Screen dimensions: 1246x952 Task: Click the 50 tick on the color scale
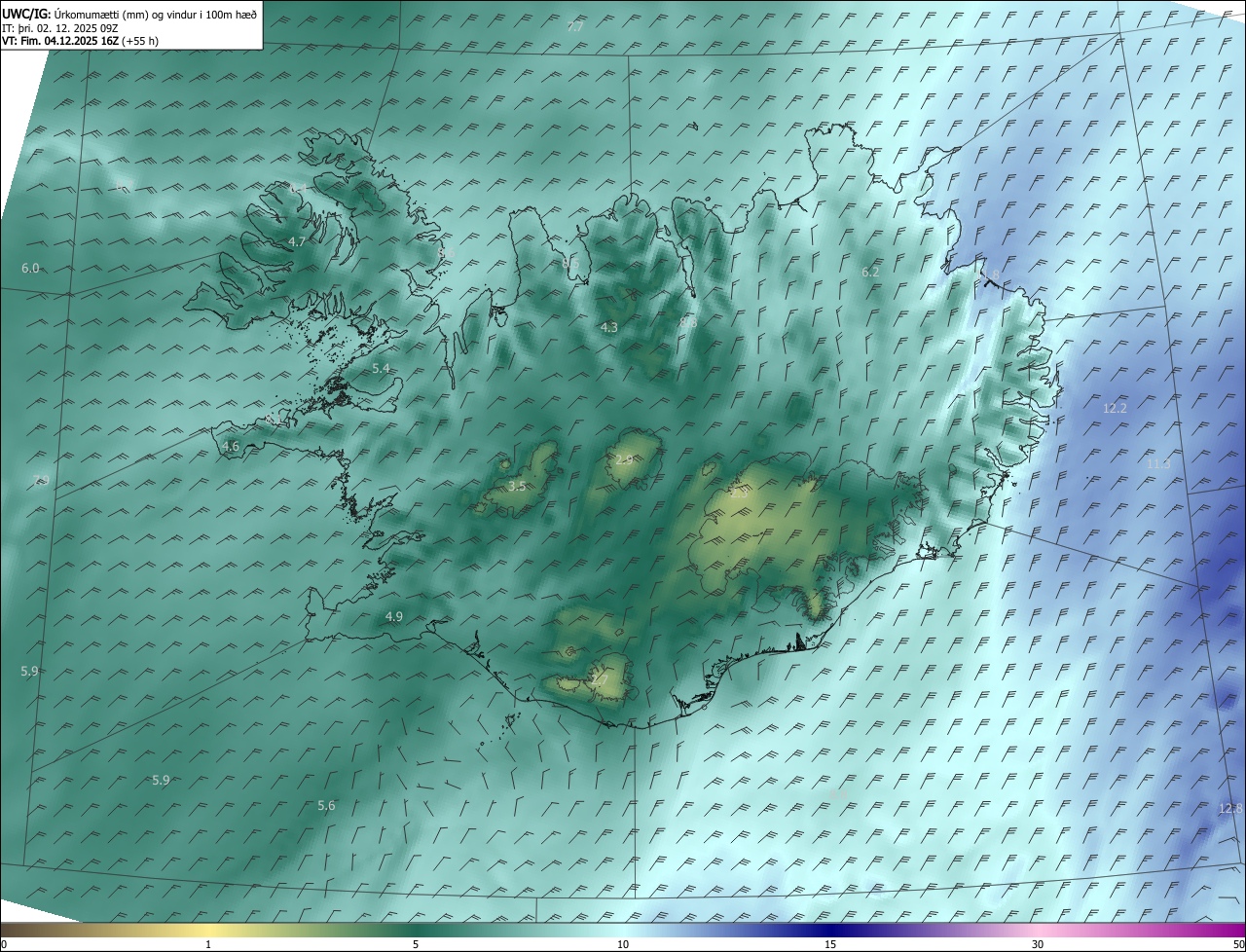click(1238, 944)
